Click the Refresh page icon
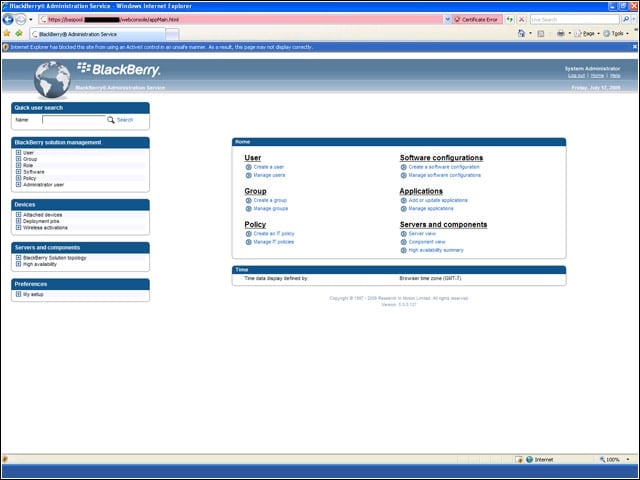The height and width of the screenshot is (480, 640). (510, 19)
